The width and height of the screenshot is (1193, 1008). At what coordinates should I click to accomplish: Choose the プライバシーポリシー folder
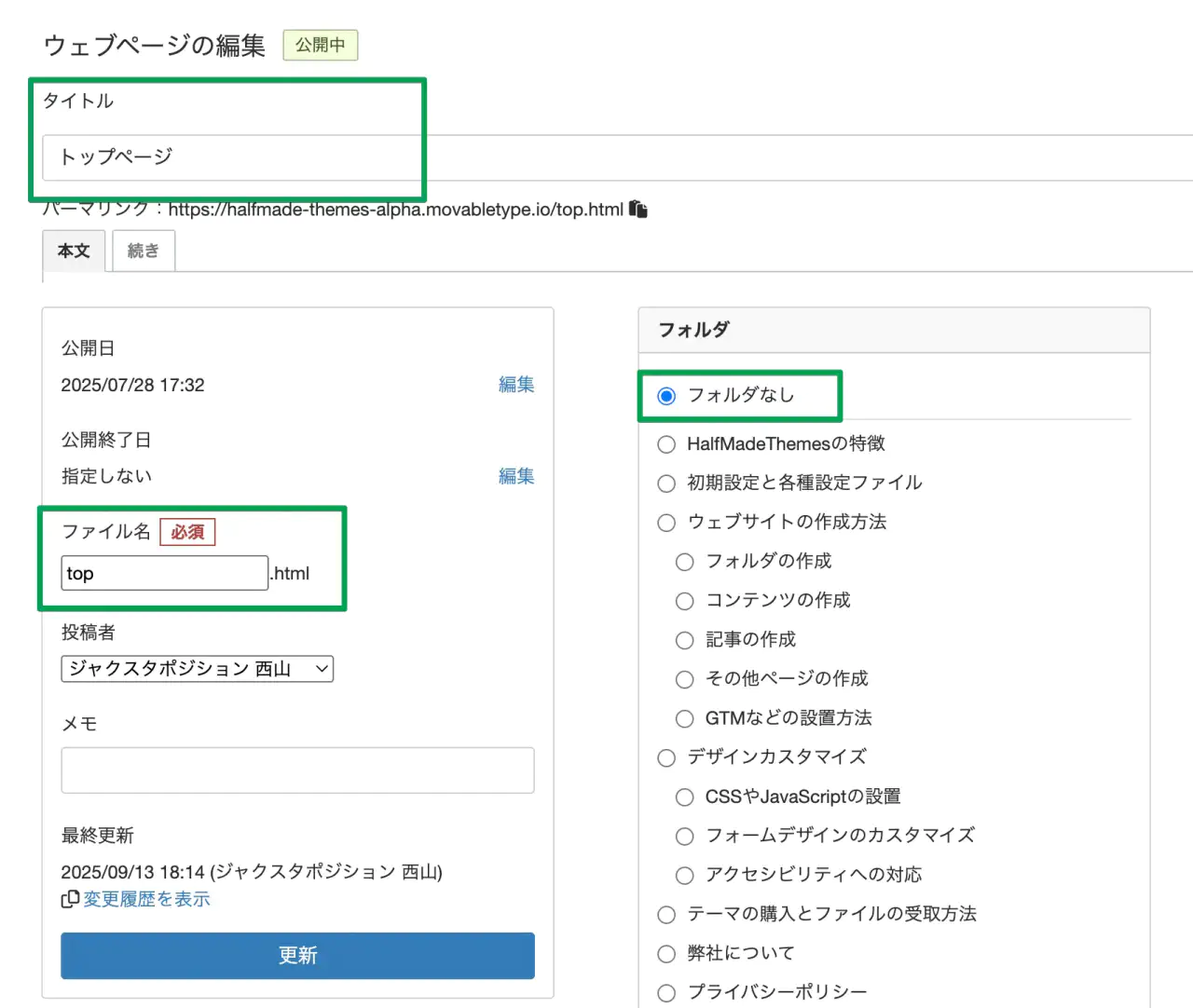666,992
